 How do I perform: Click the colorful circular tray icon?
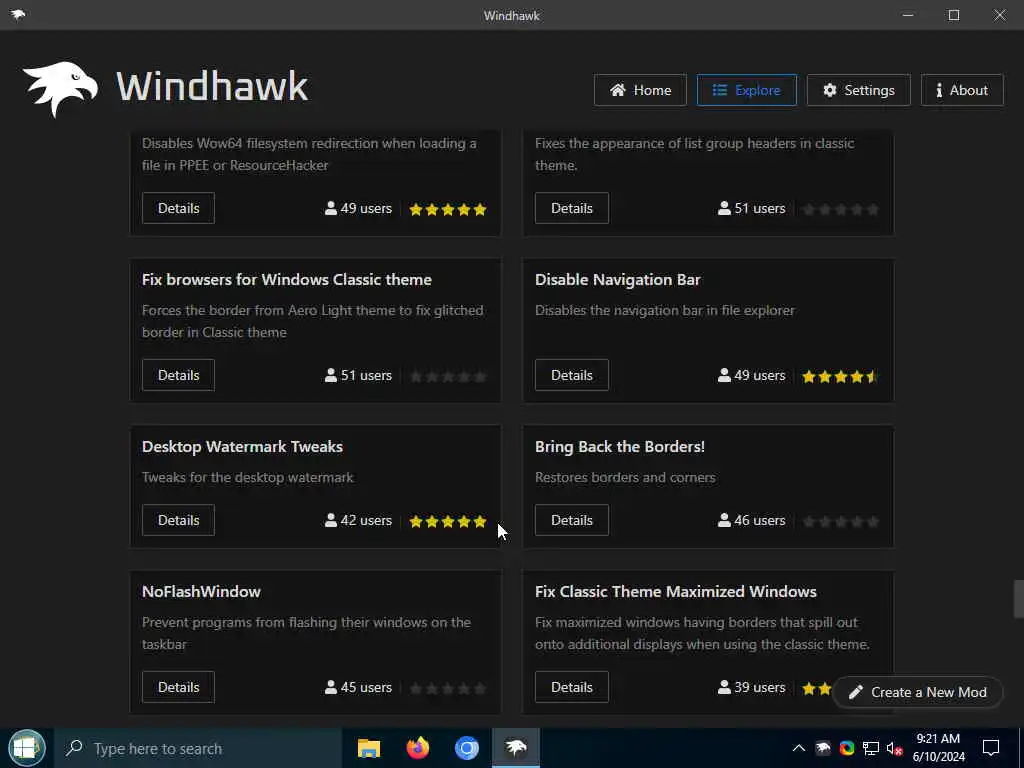point(847,748)
